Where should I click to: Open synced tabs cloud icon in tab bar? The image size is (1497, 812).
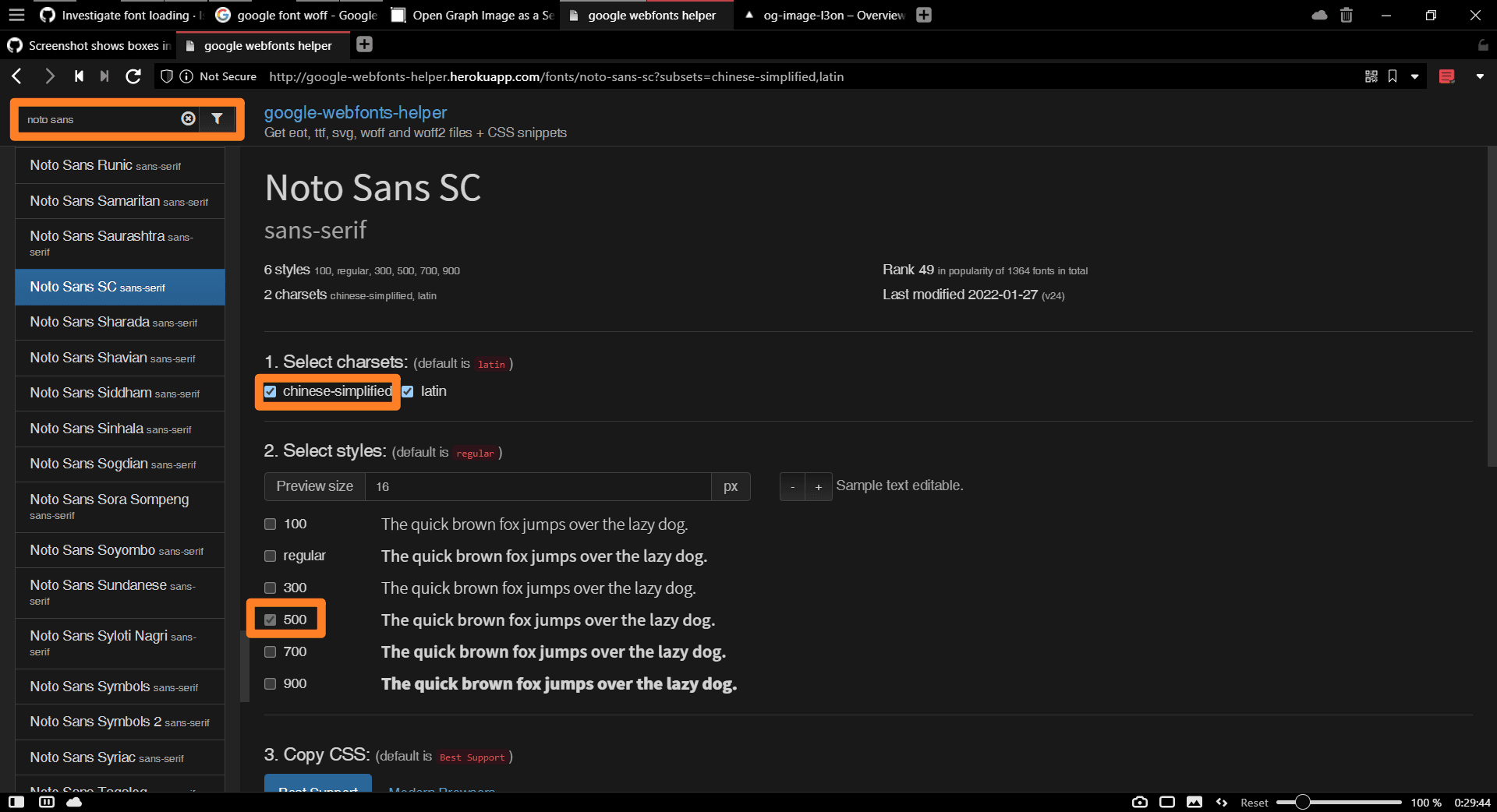1319,15
